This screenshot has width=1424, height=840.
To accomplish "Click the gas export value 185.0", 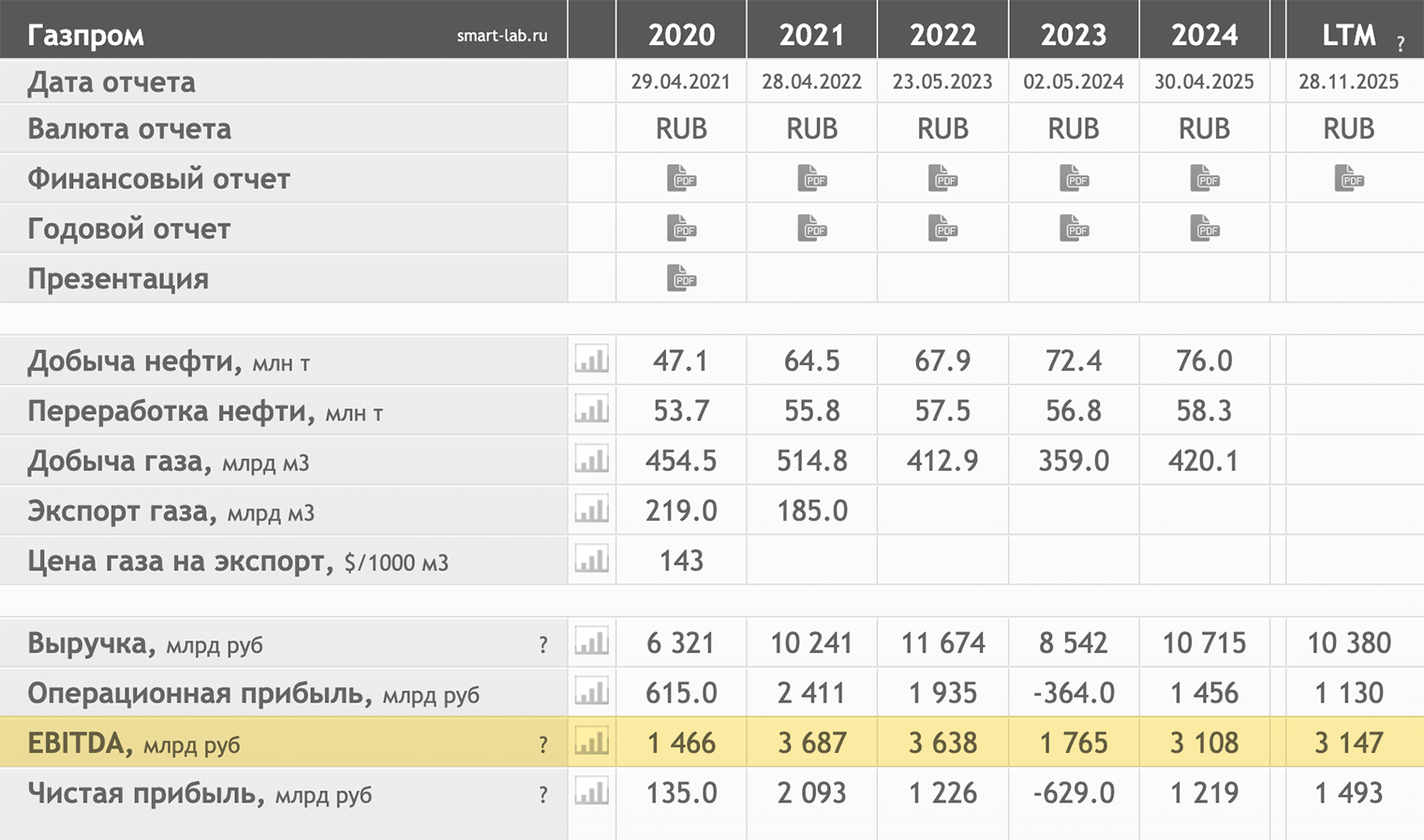I will (812, 510).
